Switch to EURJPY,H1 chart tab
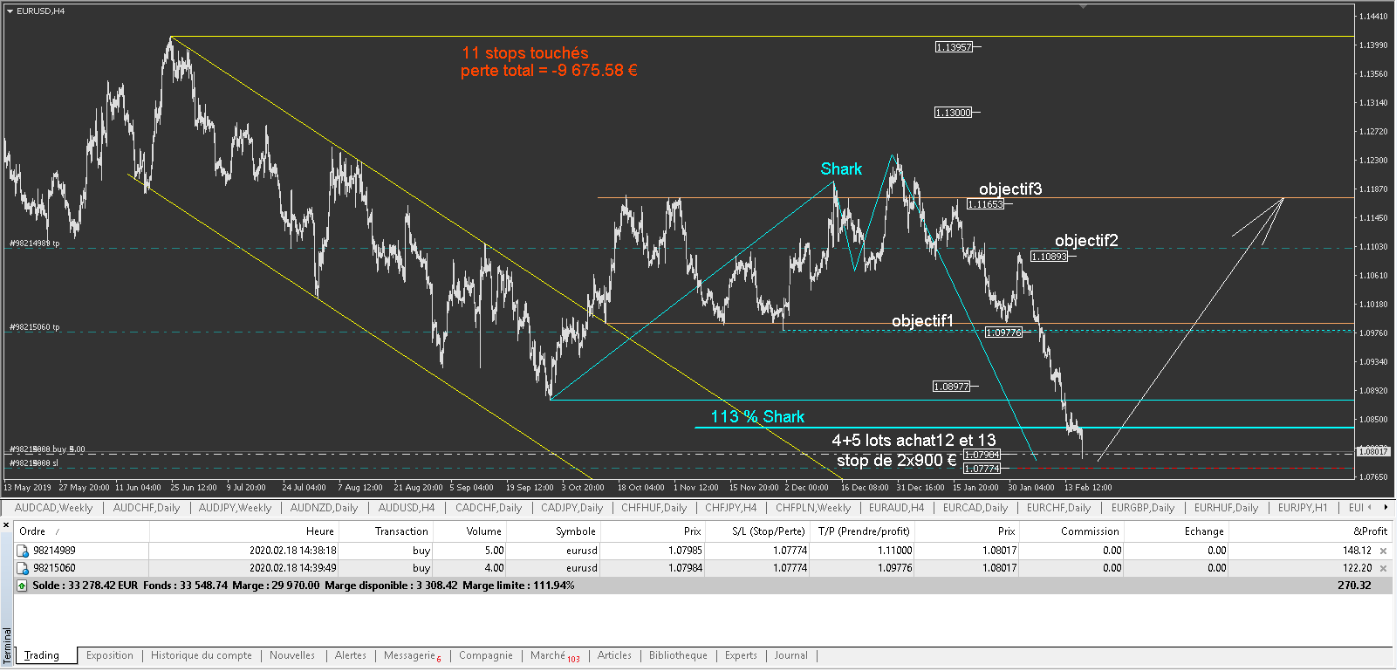Viewport: 1397px width, 670px height. point(1304,508)
